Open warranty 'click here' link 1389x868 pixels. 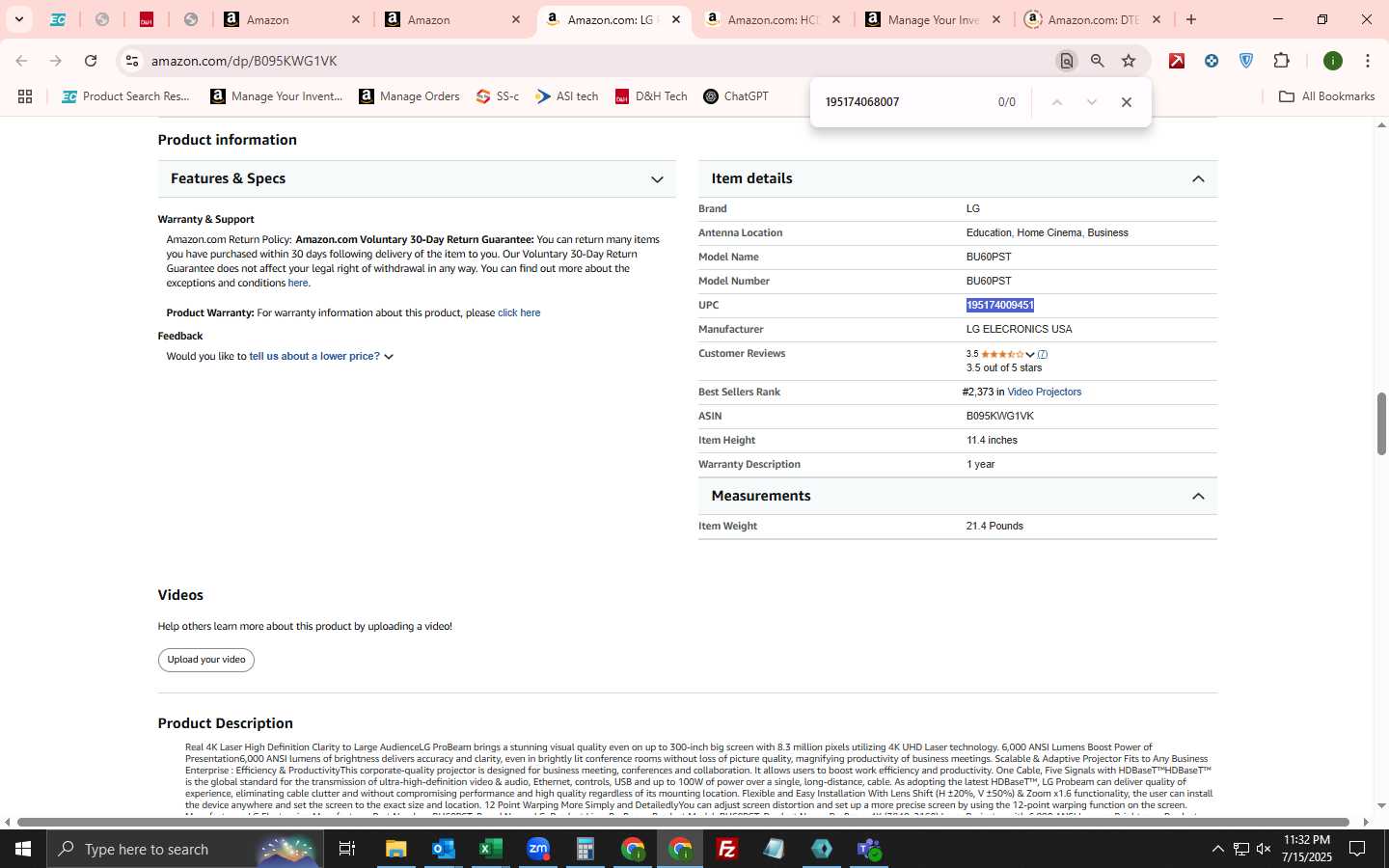(519, 313)
